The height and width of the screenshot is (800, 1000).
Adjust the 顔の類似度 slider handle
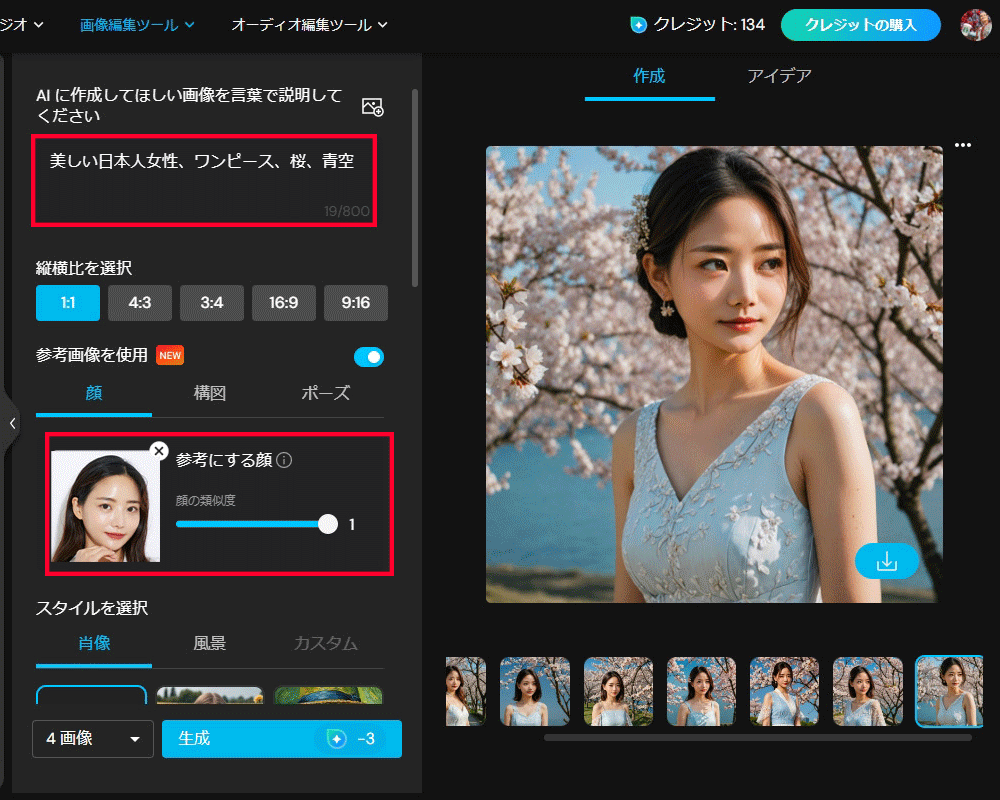pyautogui.click(x=328, y=524)
